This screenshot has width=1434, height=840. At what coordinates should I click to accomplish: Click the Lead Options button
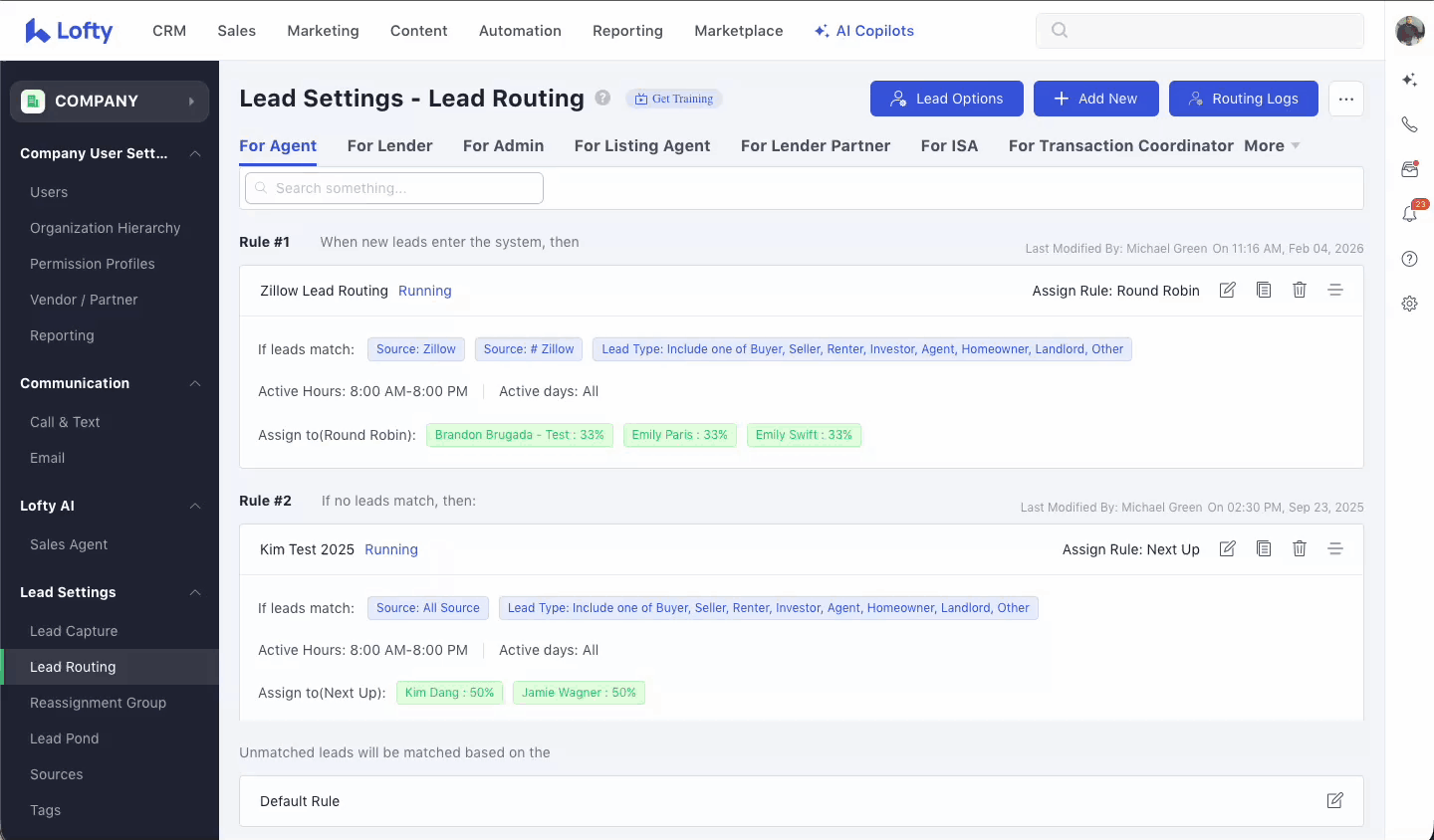click(x=947, y=99)
